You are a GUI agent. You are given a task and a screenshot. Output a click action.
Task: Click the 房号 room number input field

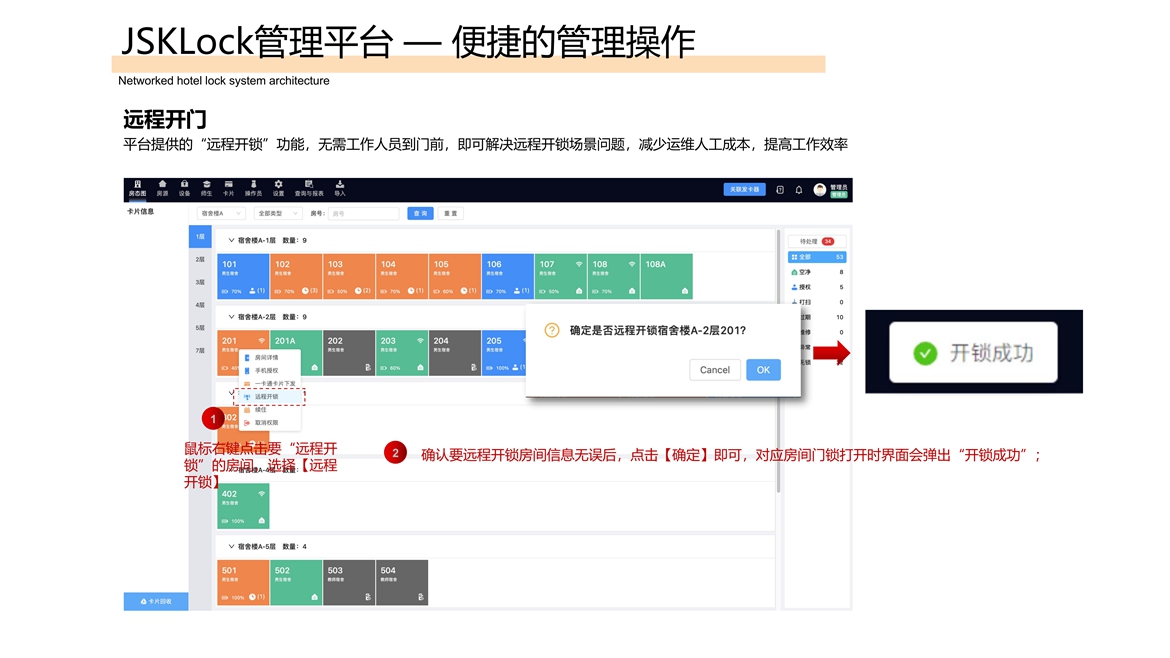(363, 213)
